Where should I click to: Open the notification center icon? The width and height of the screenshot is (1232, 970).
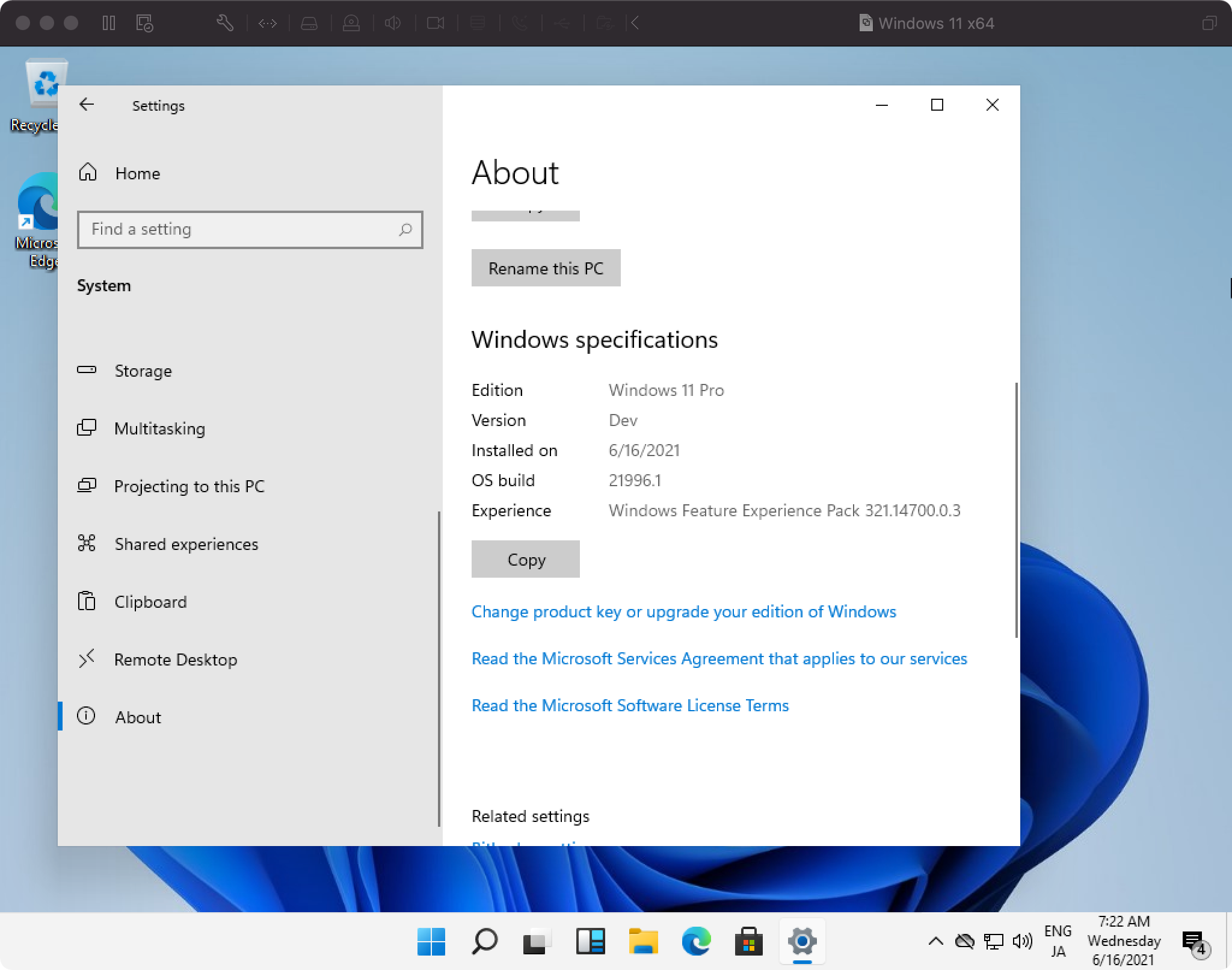click(x=1193, y=942)
